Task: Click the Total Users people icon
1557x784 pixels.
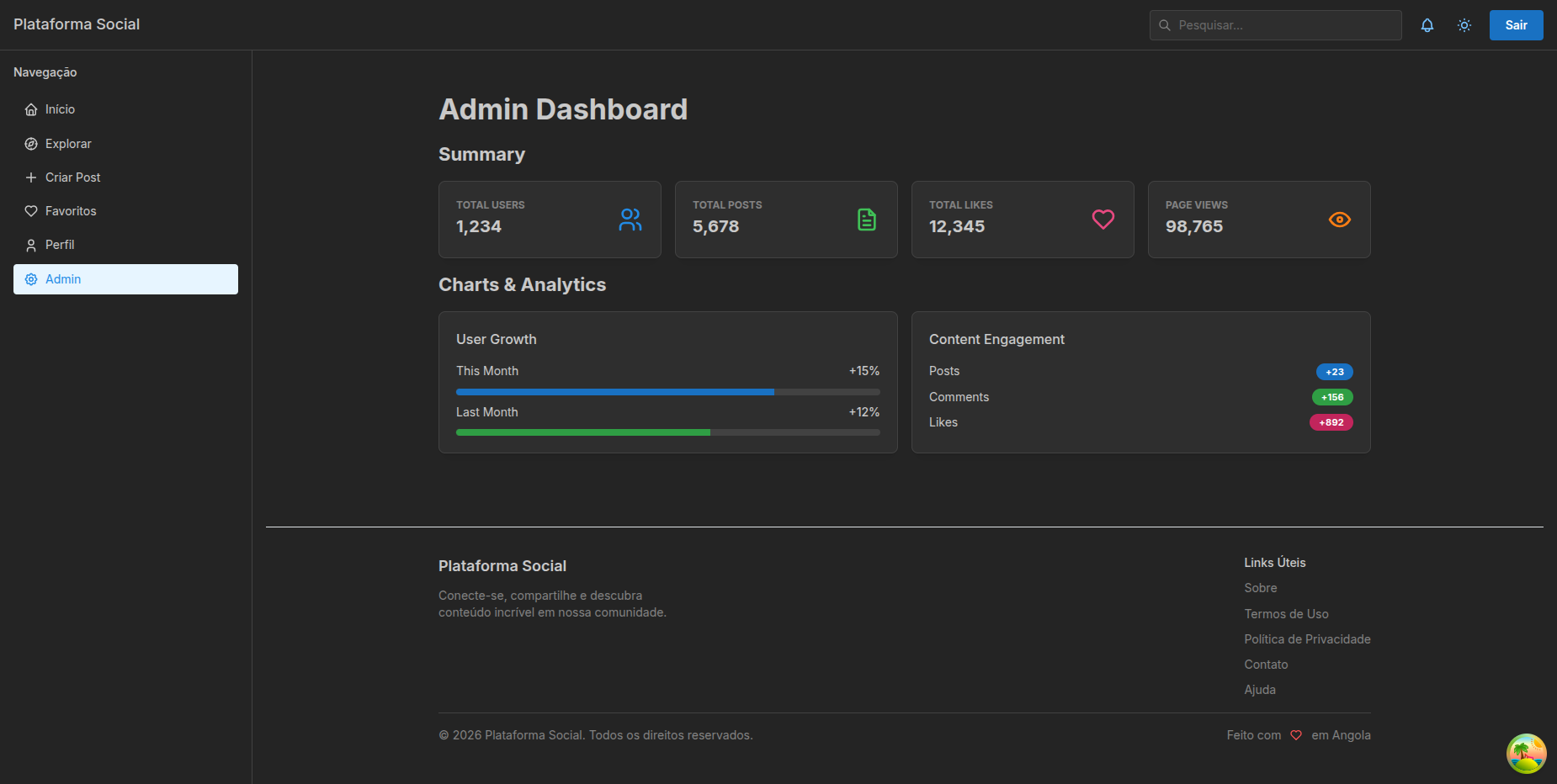Action: tap(630, 220)
